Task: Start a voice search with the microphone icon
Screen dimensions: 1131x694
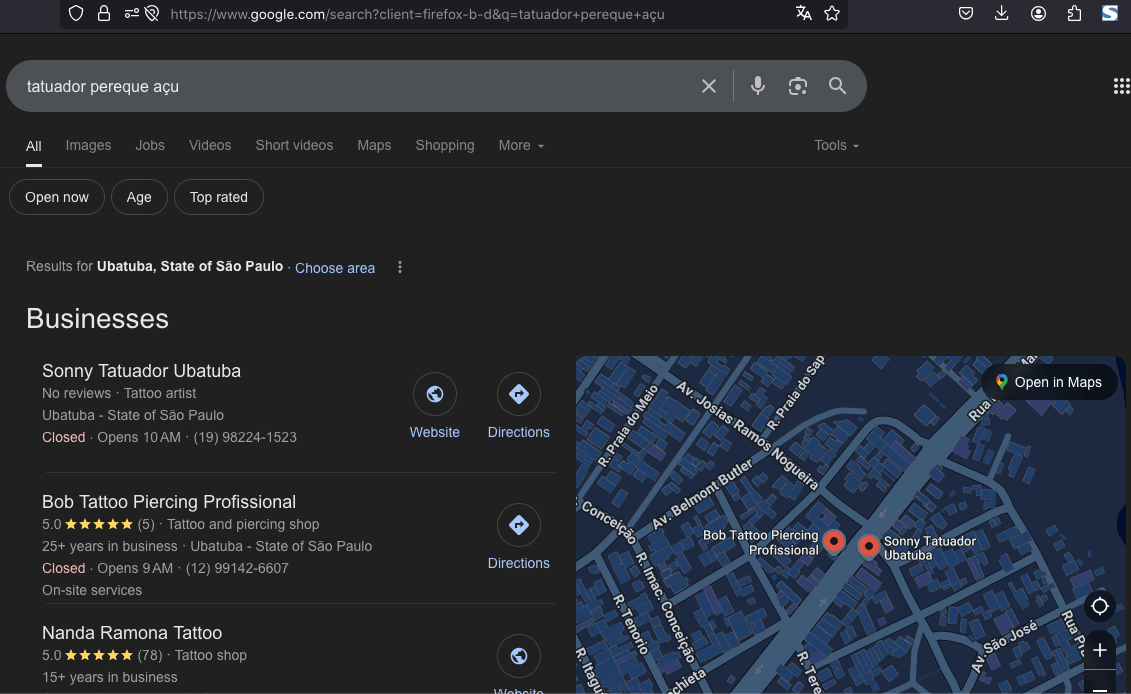Action: [757, 86]
